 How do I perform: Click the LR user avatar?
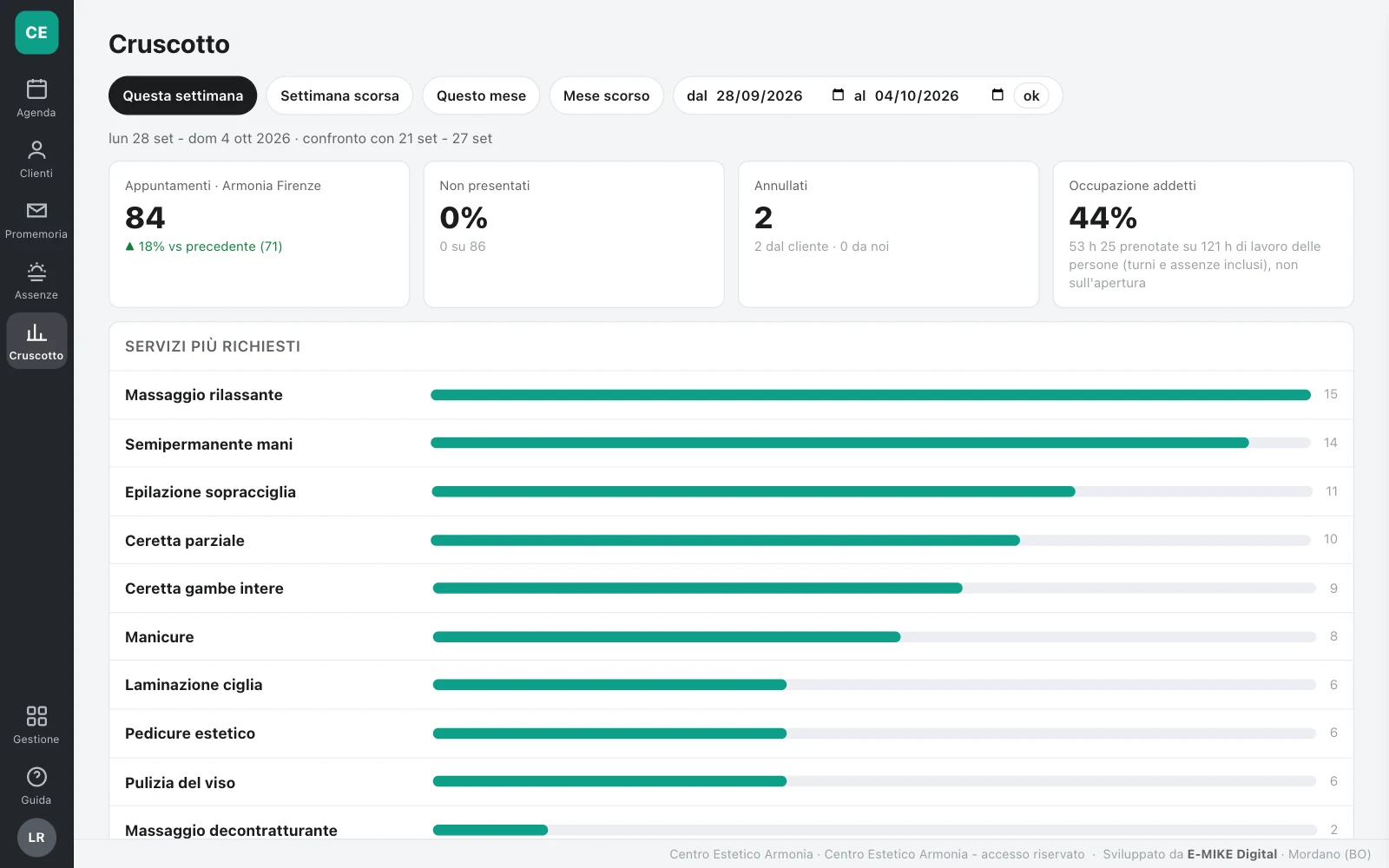pyautogui.click(x=36, y=838)
